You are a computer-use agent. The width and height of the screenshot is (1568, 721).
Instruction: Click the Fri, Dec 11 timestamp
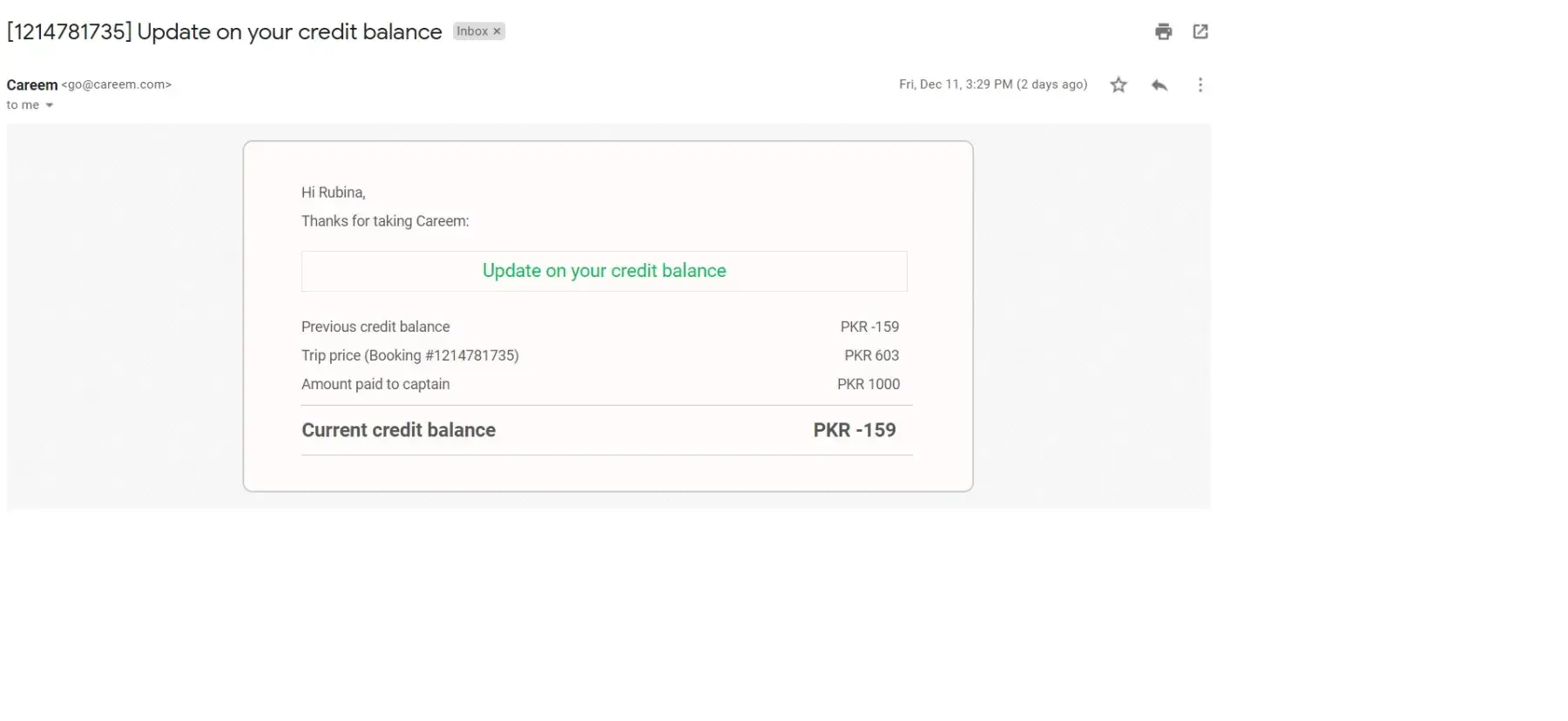pos(993,84)
